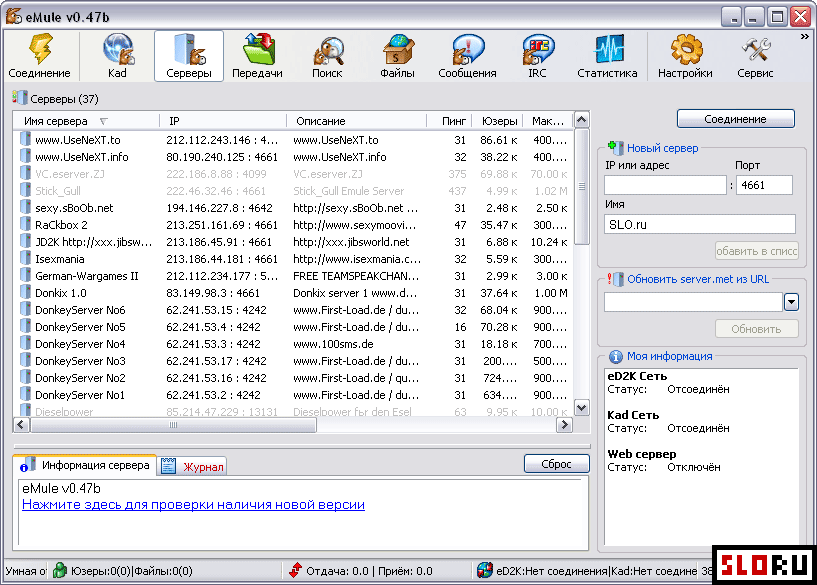Click the Обновить server.met icon
817x585 pixels.
(x=616, y=279)
